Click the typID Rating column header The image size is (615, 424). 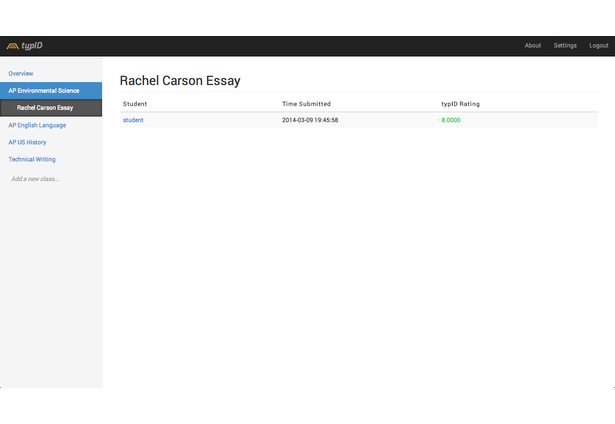[x=460, y=104]
